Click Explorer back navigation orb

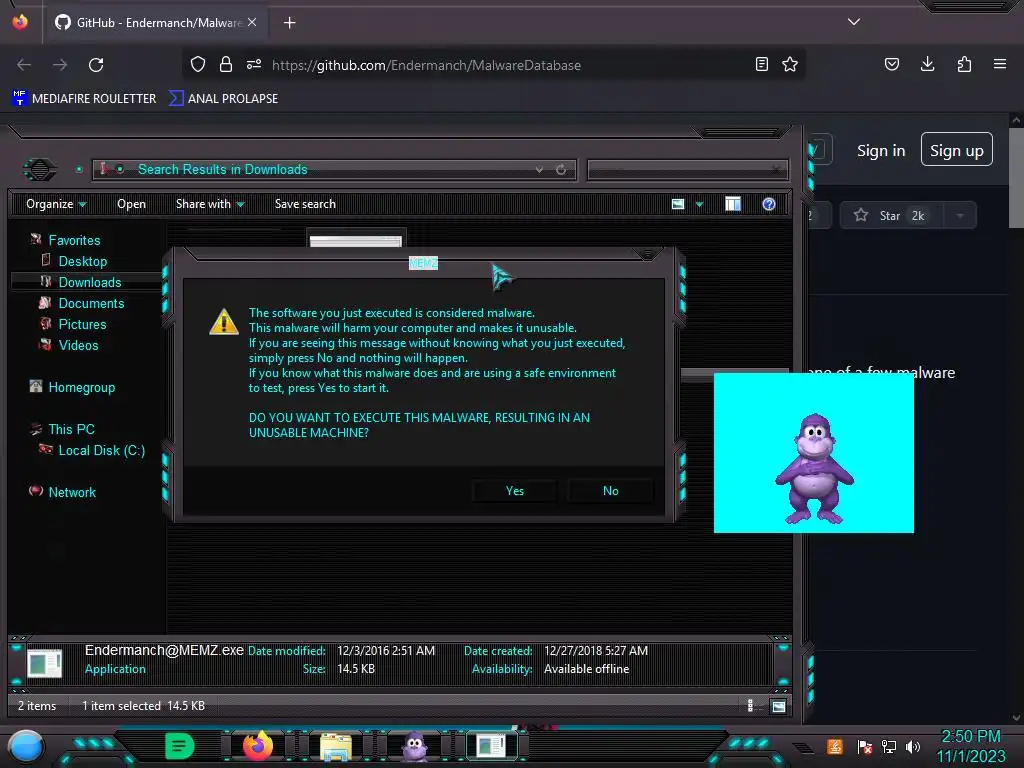pos(40,170)
